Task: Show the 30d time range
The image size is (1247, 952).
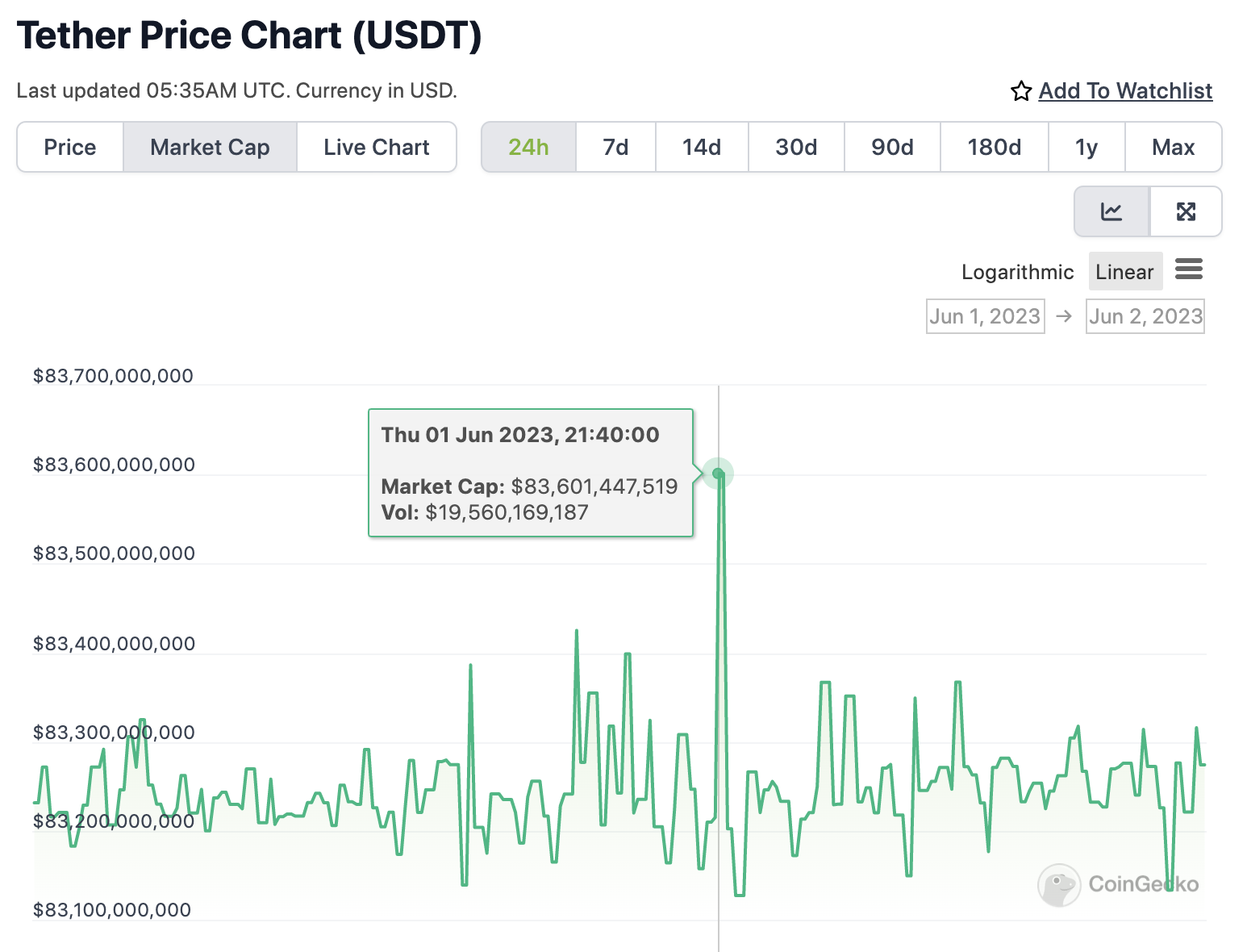Action: [796, 147]
